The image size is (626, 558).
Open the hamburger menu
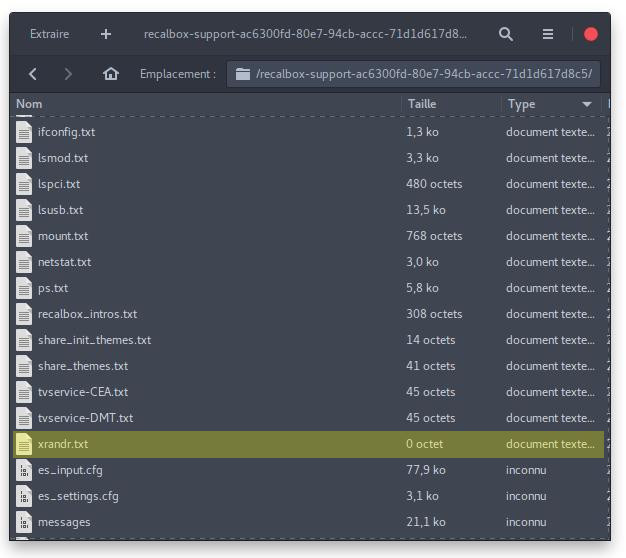coord(548,34)
